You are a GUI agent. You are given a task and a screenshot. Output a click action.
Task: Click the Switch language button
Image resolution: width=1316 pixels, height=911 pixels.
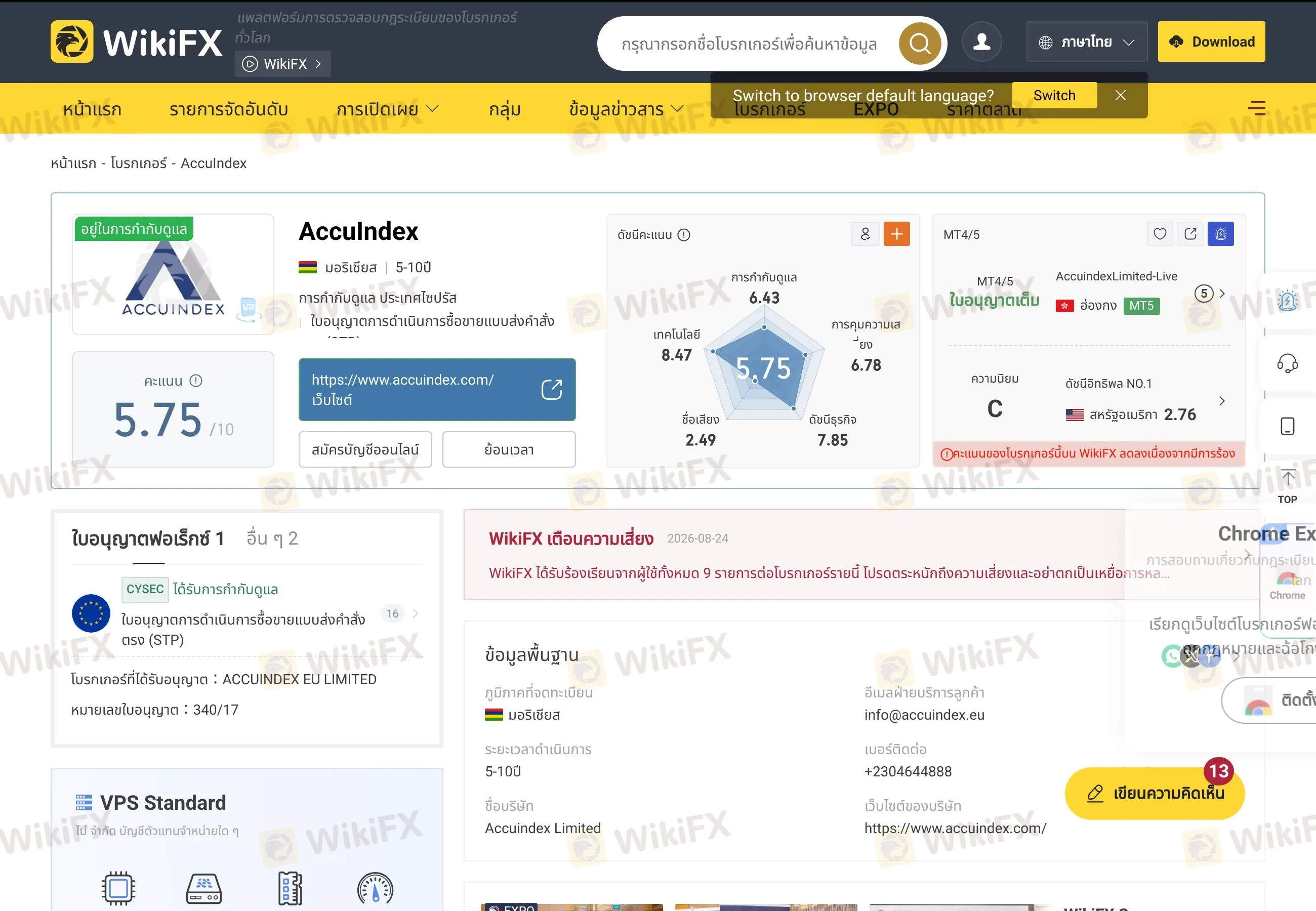click(x=1054, y=95)
